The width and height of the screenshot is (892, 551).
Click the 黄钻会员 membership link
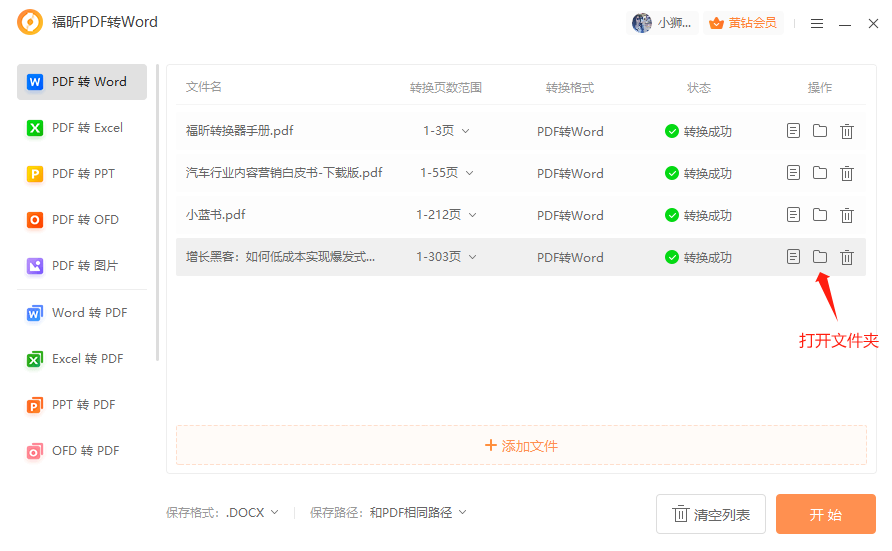(742, 23)
